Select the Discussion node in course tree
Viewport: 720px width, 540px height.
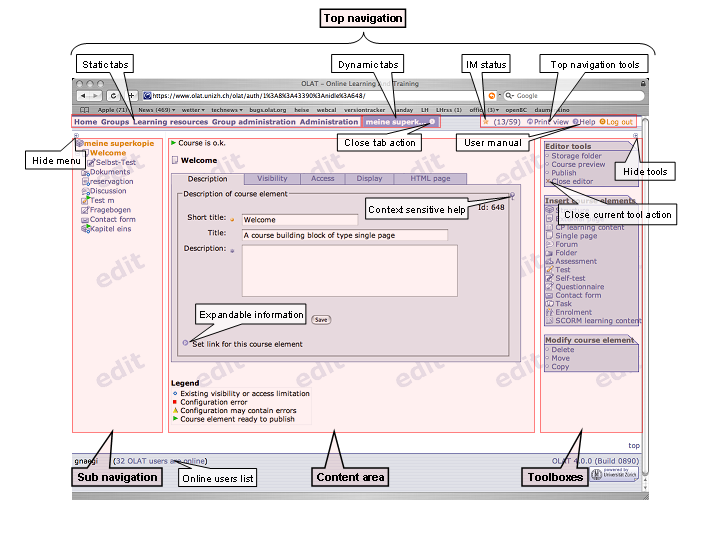pyautogui.click(x=108, y=191)
